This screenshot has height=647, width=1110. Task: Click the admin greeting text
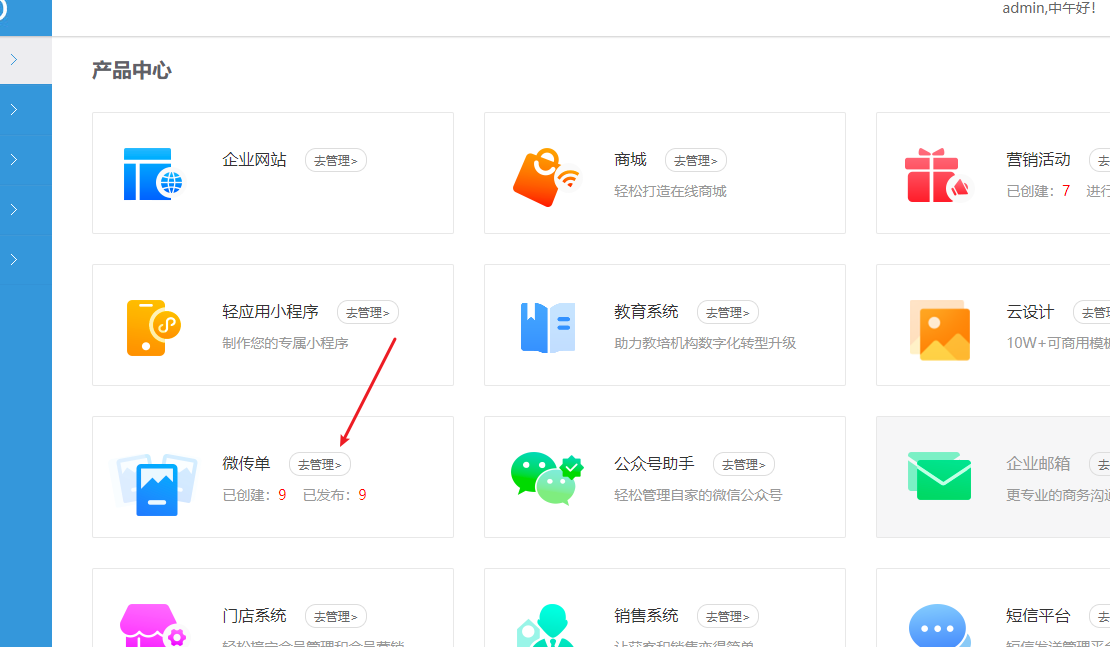(1048, 9)
